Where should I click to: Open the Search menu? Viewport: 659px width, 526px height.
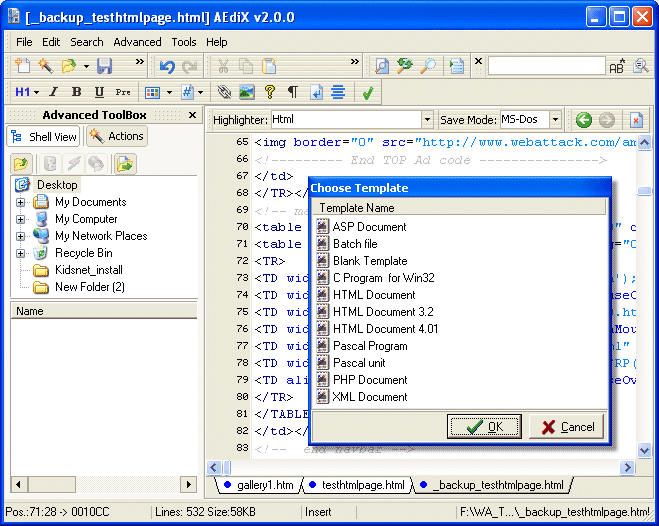click(87, 42)
